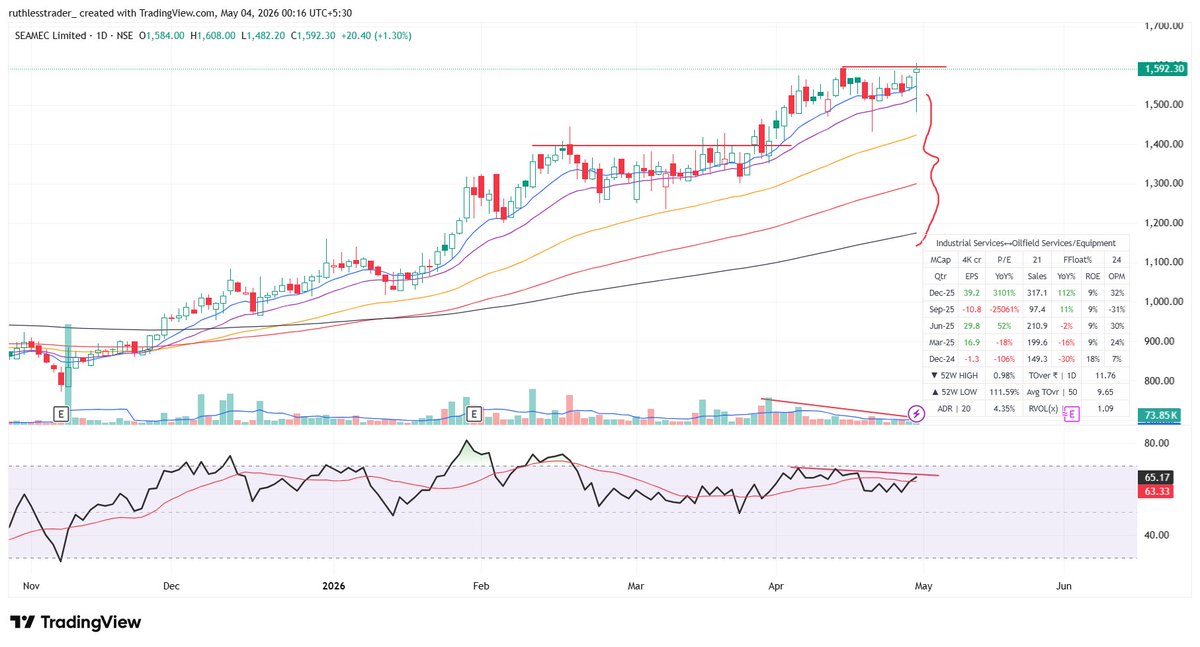Click the 4.35% ADR value
The height and width of the screenshot is (647, 1200).
click(x=1004, y=408)
